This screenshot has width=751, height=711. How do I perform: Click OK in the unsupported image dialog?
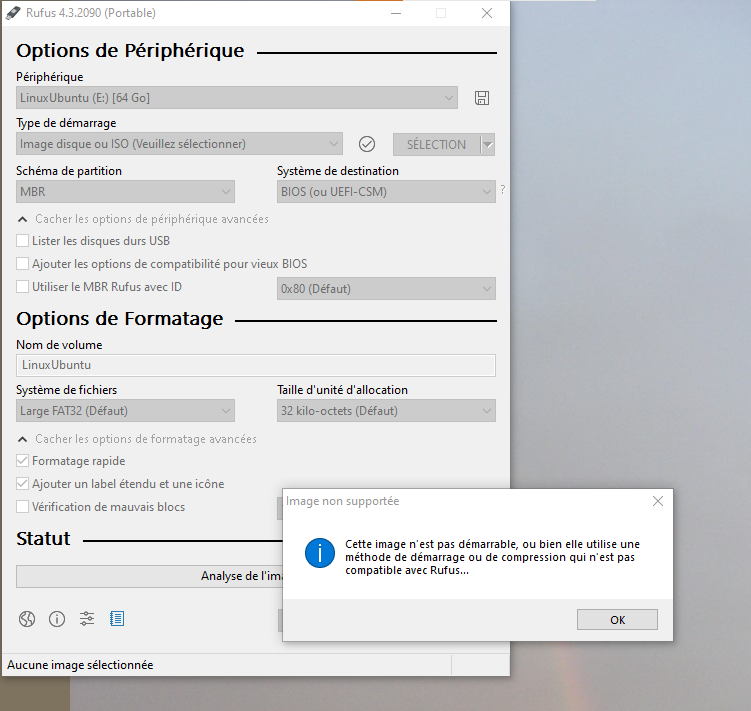617,620
